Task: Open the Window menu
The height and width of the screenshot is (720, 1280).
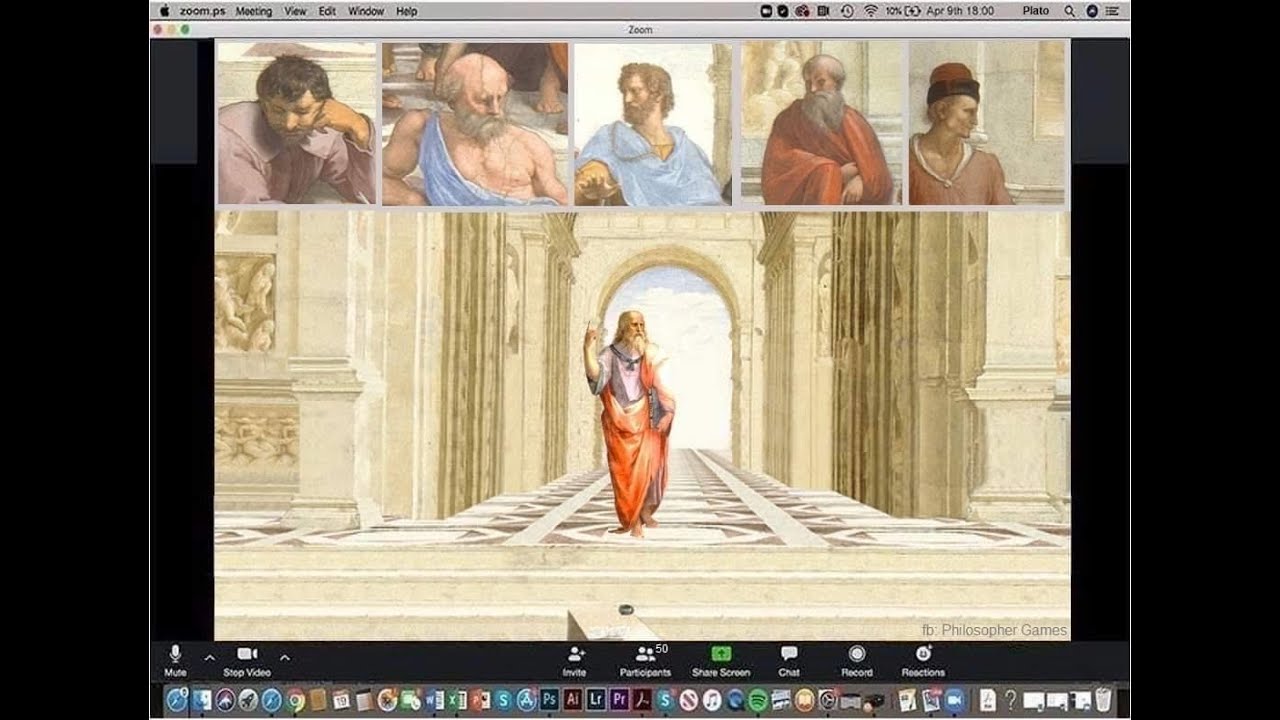Action: [x=366, y=11]
